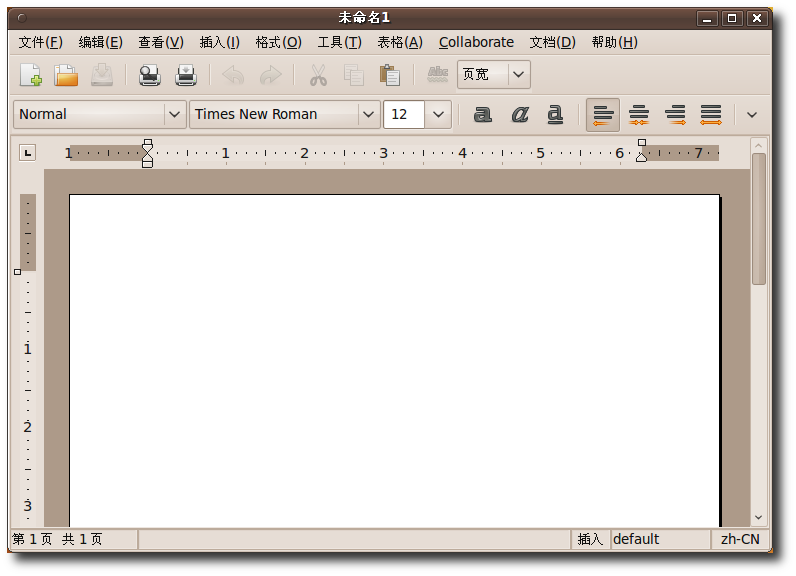Close the 未命名1 window
Viewport: 796px width, 576px height.
click(x=757, y=18)
